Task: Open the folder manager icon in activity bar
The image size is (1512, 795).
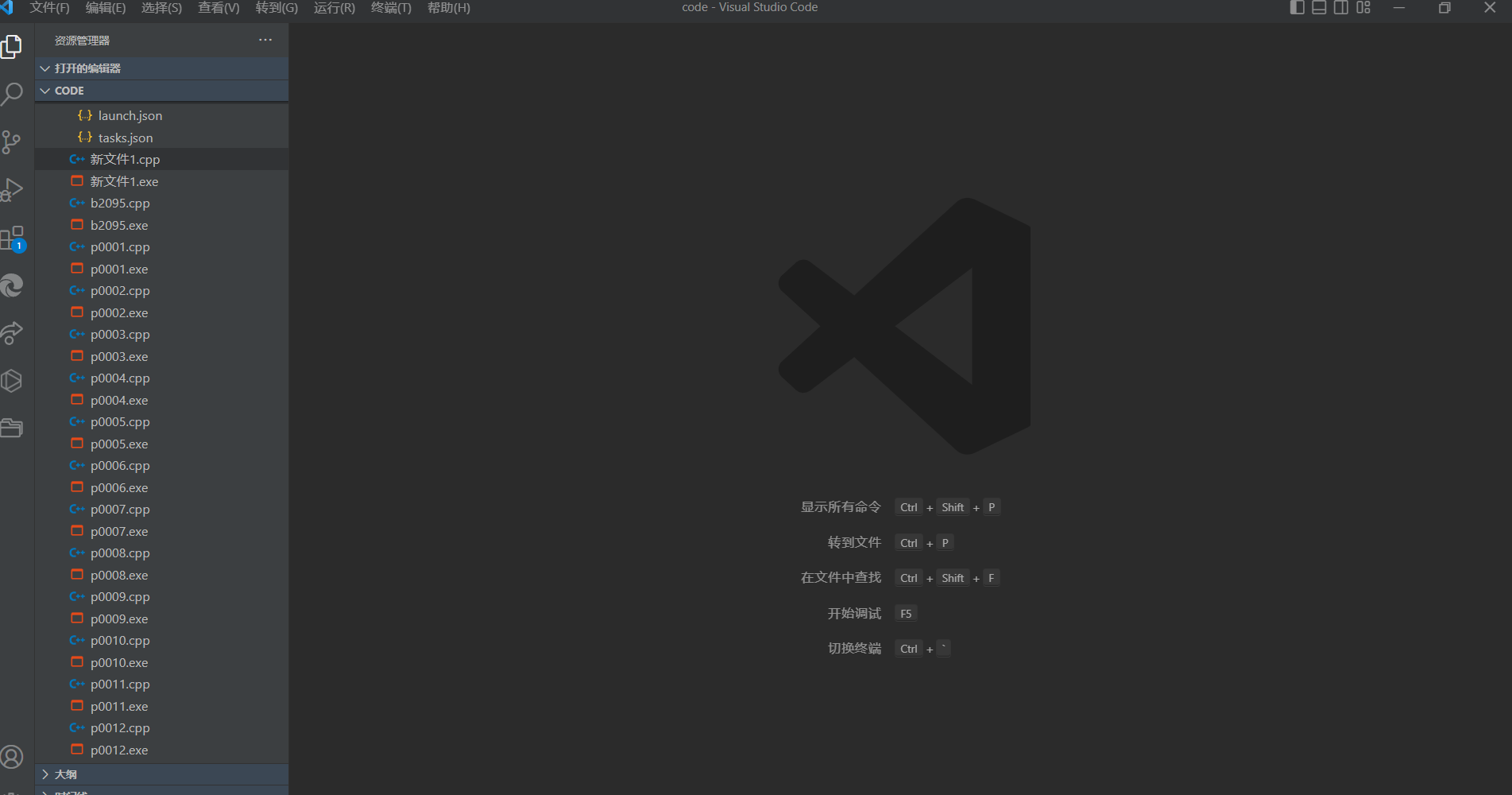Action: 12,429
